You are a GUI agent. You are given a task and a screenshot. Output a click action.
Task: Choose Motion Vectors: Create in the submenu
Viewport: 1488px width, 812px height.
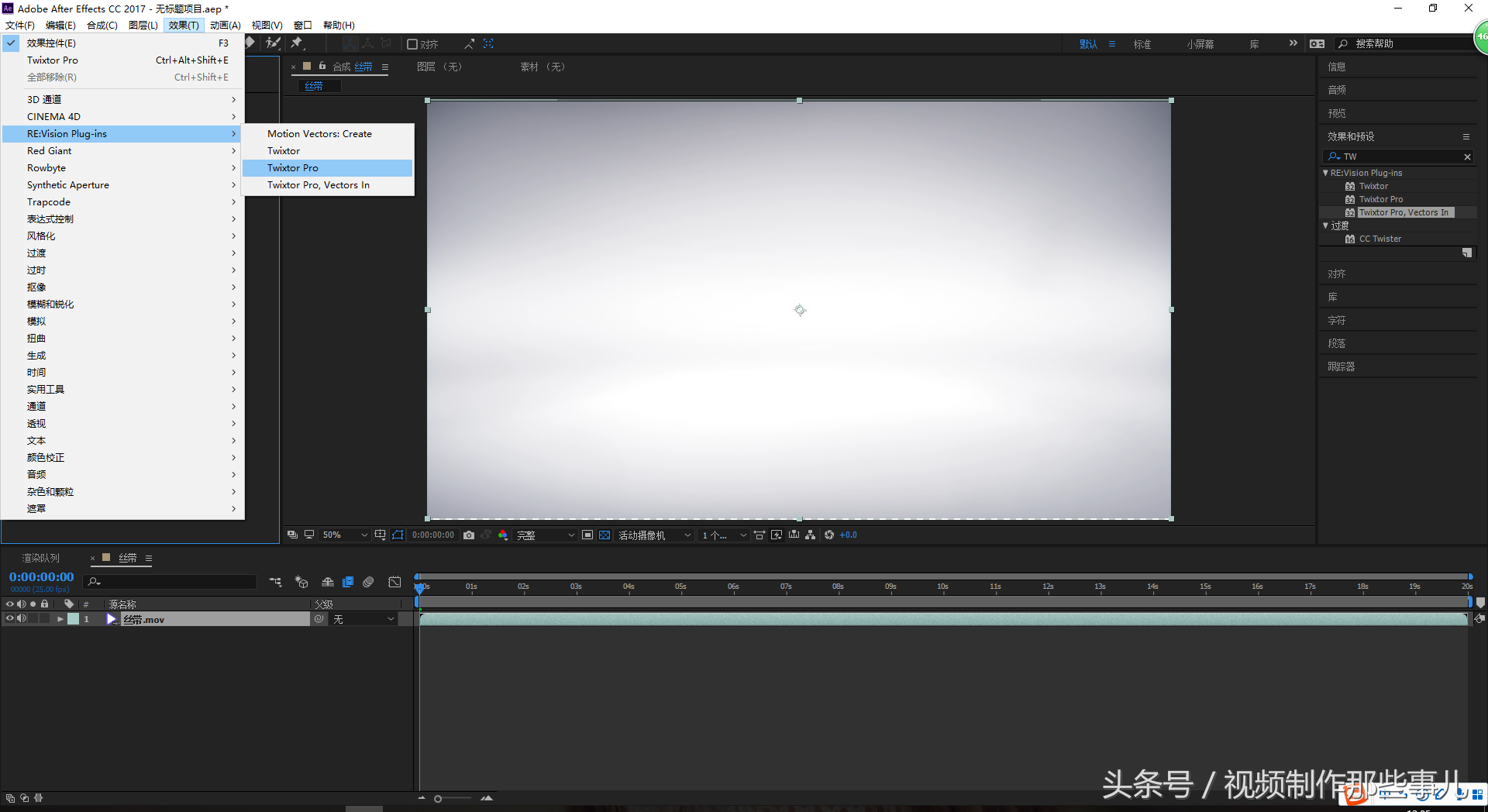328,134
